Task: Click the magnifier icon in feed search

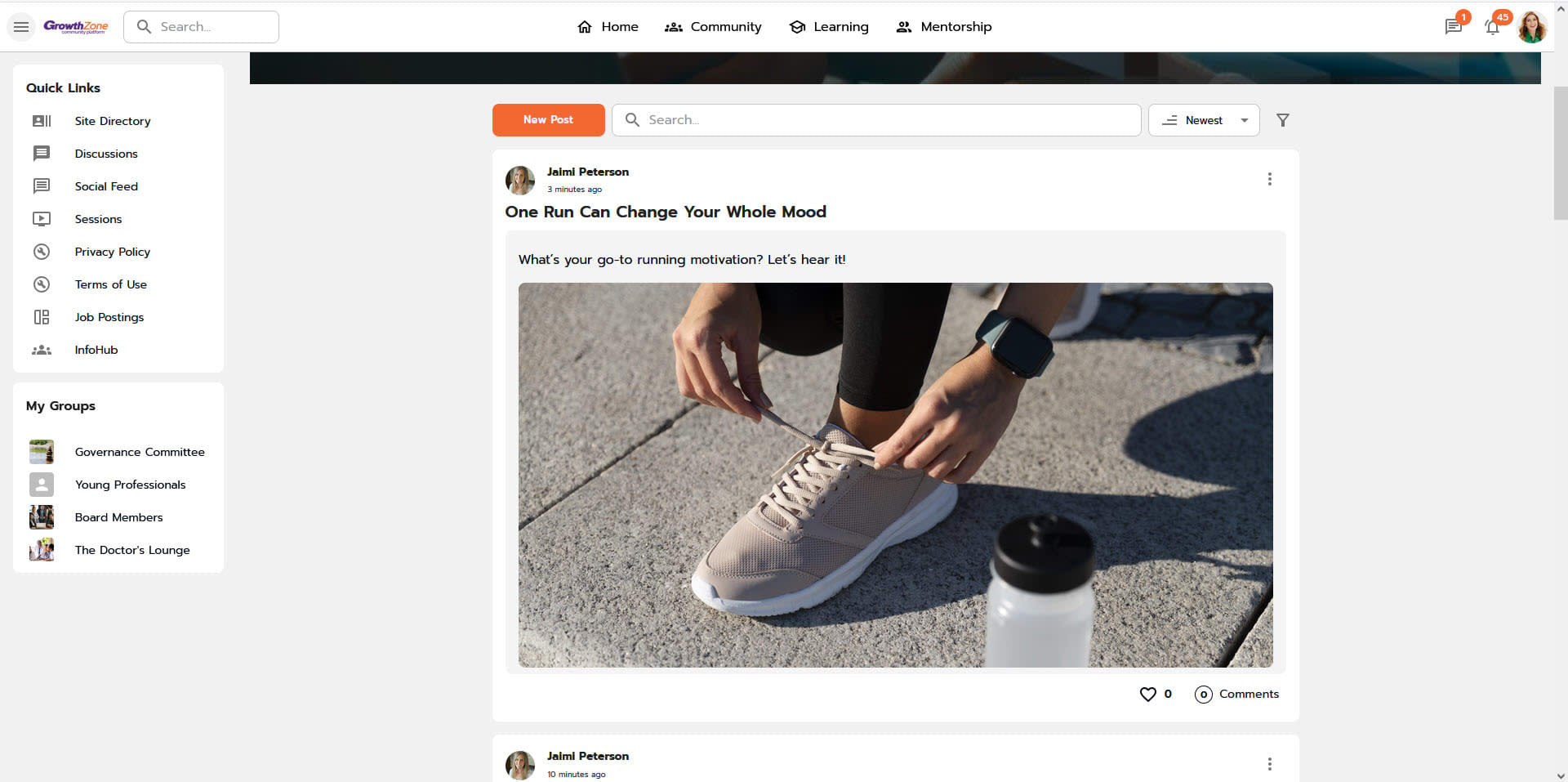Action: (632, 120)
